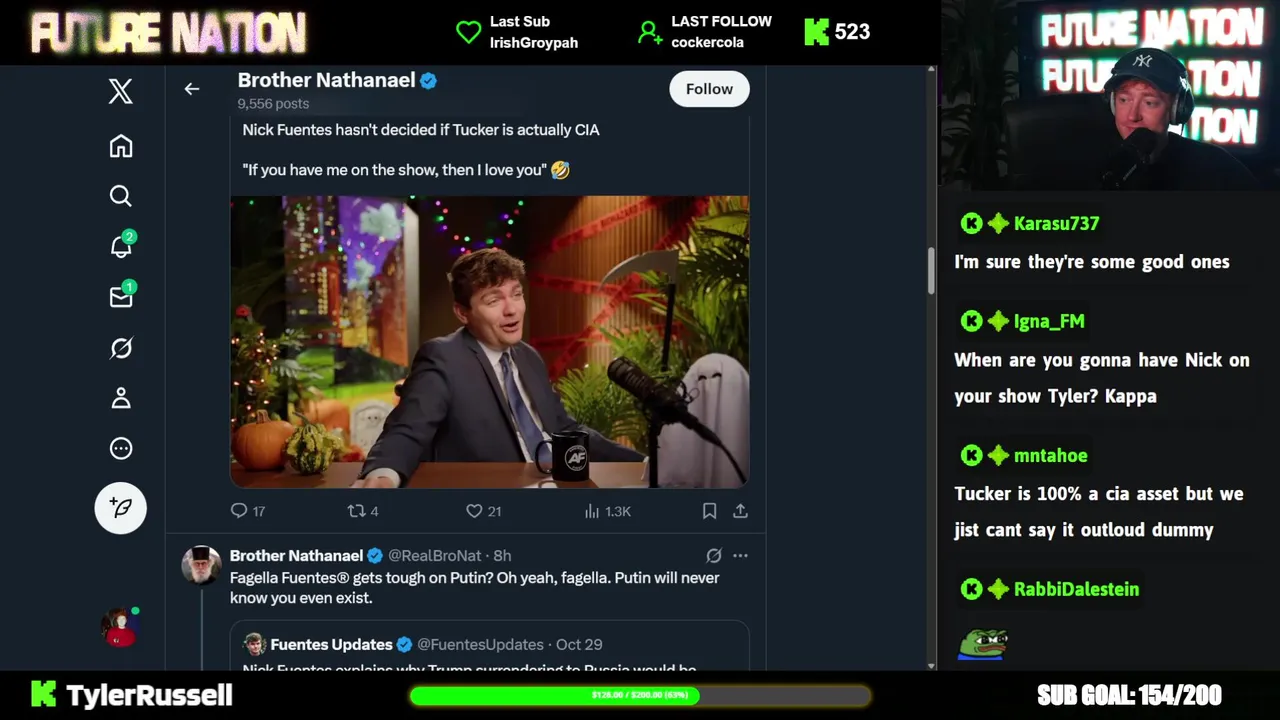View analytics showing 1.3K views
Viewport: 1280px width, 720px height.
(607, 511)
